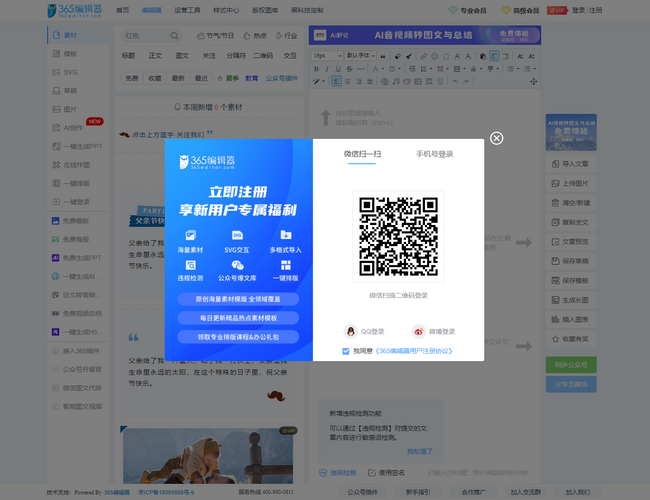Expand the 默认字体 font family dropdown
Image resolution: width=650 pixels, height=500 pixels.
pyautogui.click(x=376, y=56)
